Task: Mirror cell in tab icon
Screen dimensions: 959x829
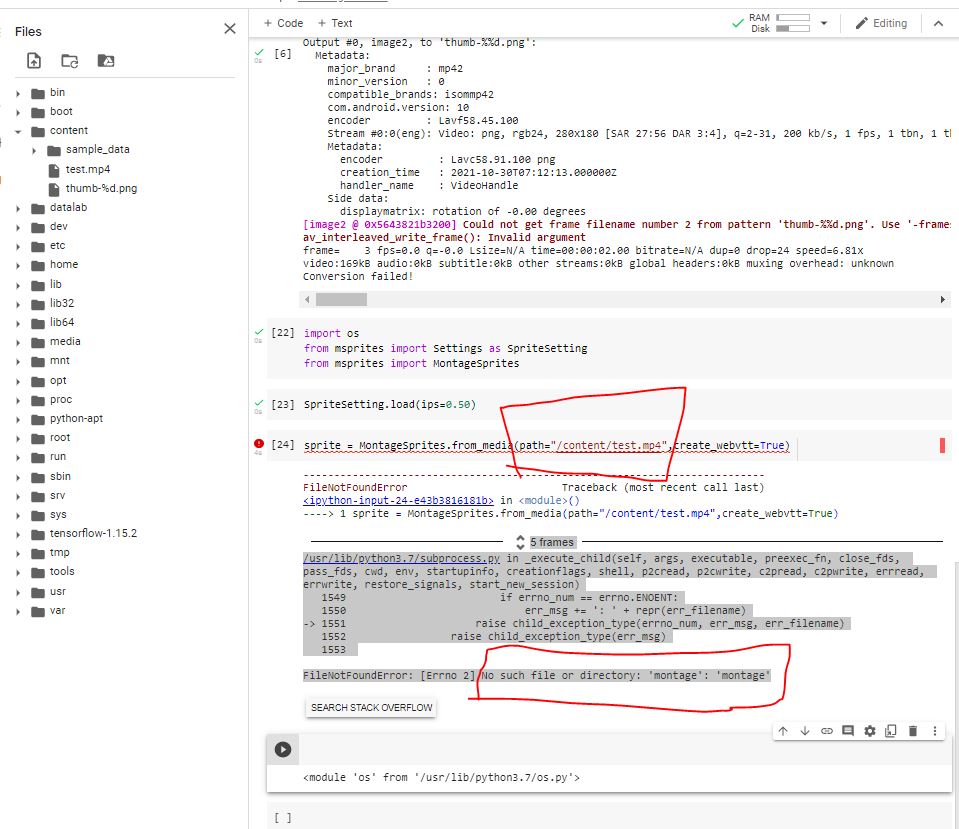Action: pos(891,730)
